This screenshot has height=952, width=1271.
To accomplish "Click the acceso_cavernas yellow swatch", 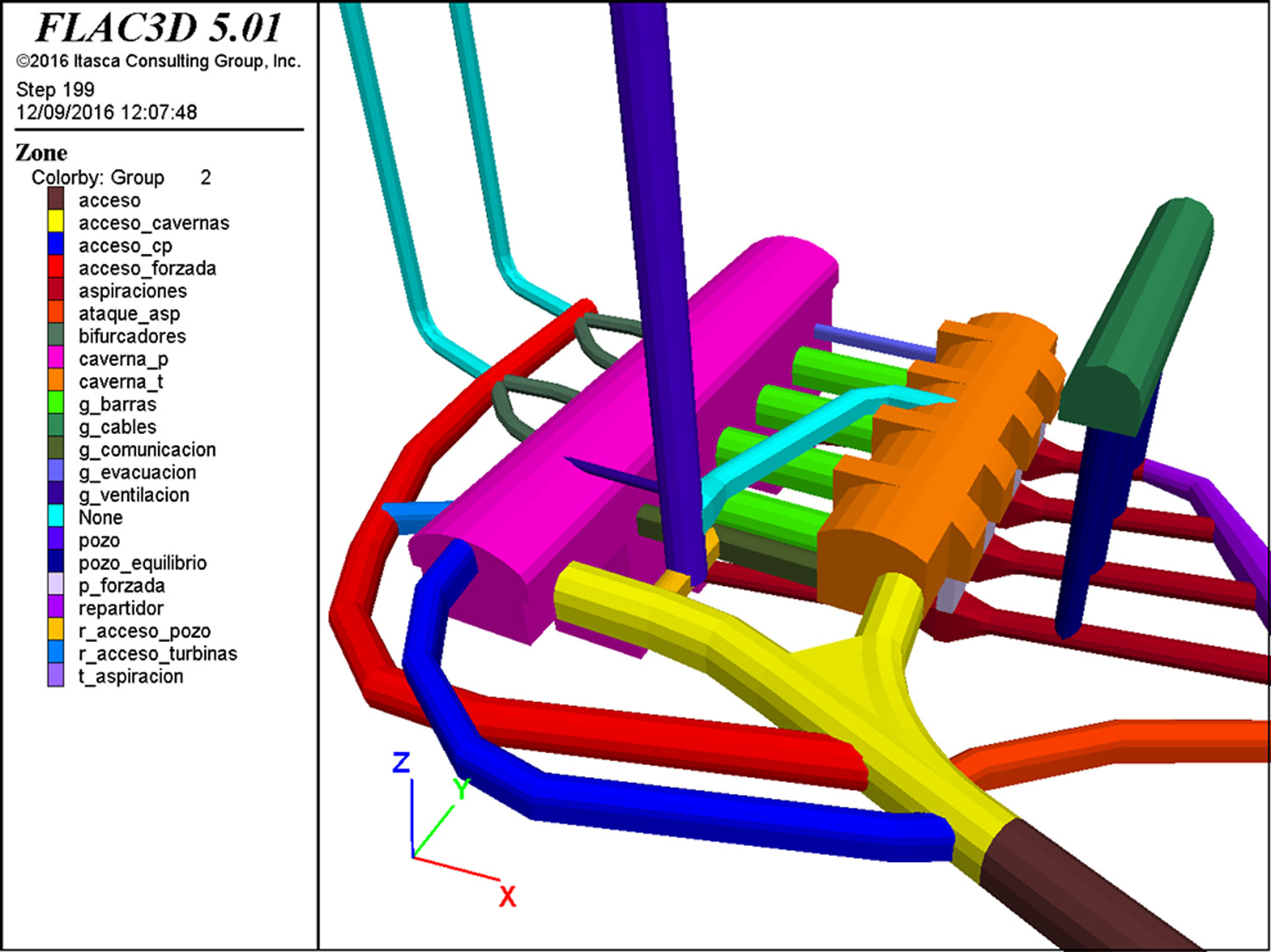I will (x=56, y=222).
